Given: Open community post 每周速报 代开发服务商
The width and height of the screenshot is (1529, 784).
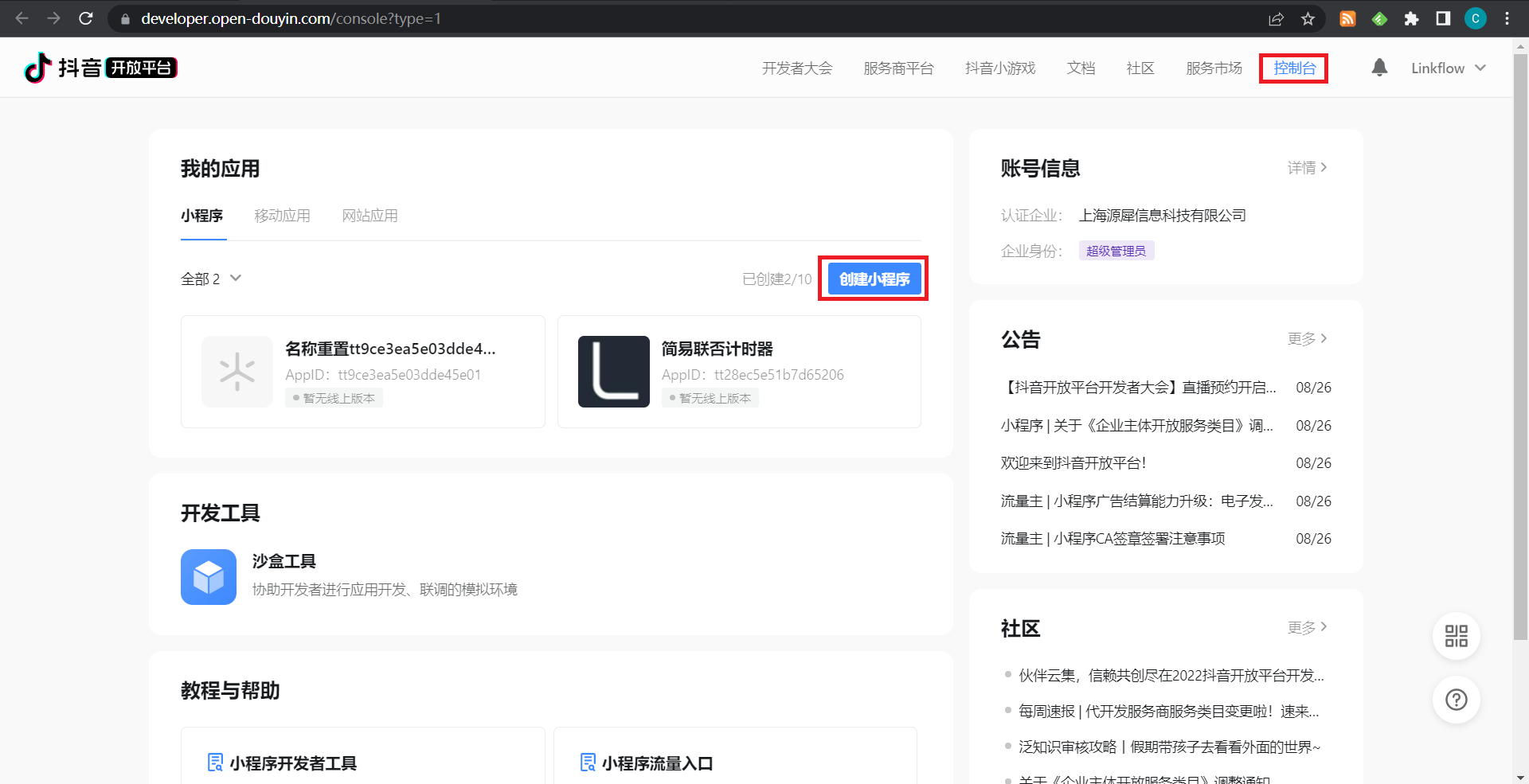Looking at the screenshot, I should (1168, 712).
